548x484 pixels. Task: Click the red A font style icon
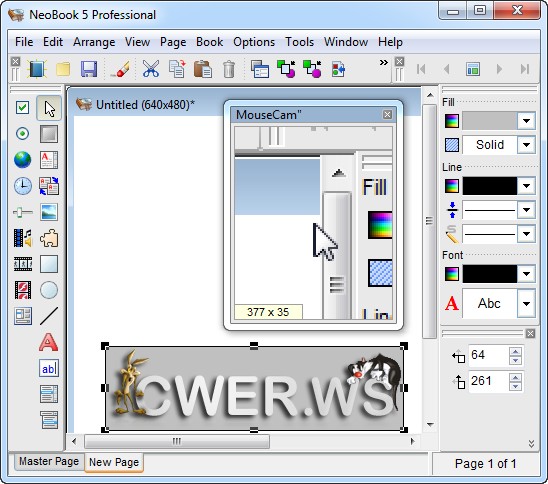[x=452, y=303]
